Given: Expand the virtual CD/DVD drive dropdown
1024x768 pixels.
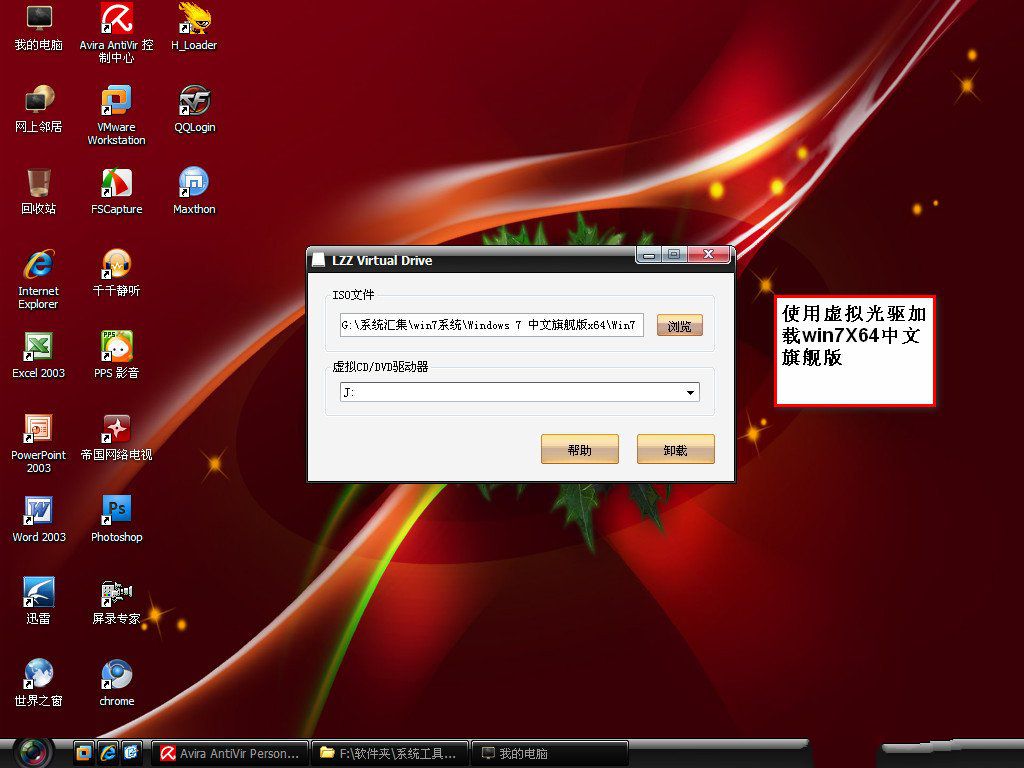Looking at the screenshot, I should [x=690, y=393].
